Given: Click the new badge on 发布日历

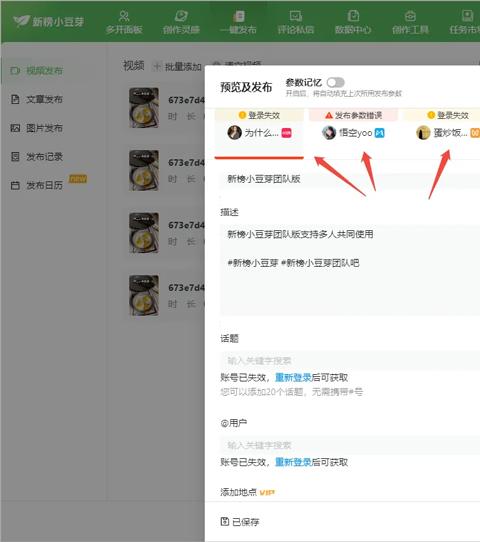Looking at the screenshot, I should pyautogui.click(x=78, y=179).
